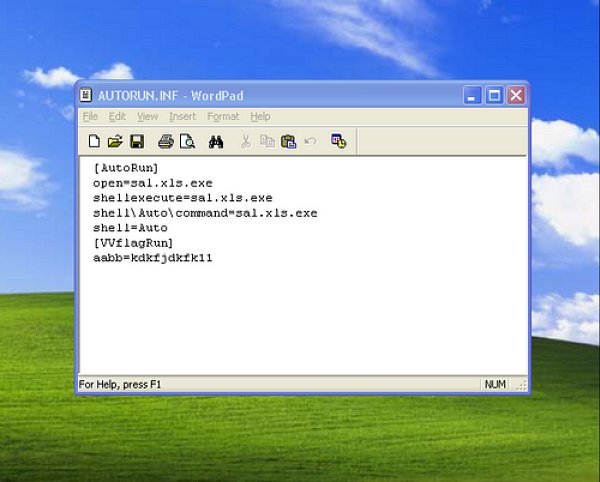Open a file using the Open folder icon
This screenshot has height=482, width=600.
click(x=115, y=142)
